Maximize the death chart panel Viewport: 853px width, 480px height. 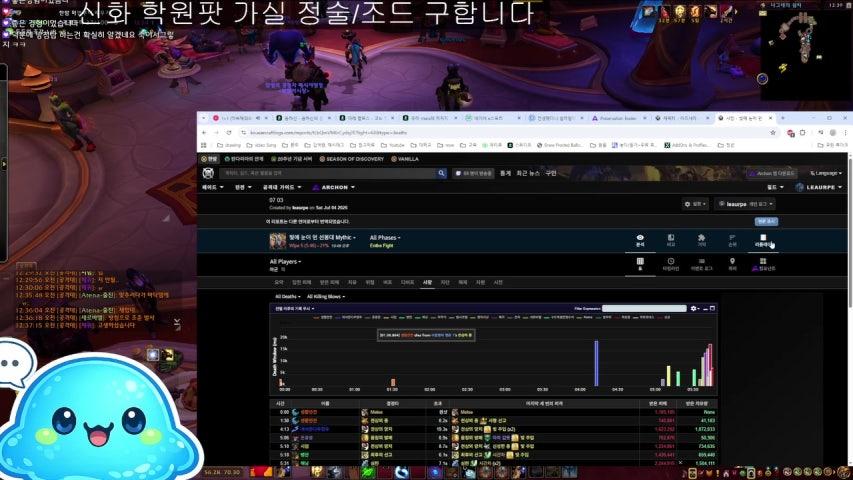point(713,309)
